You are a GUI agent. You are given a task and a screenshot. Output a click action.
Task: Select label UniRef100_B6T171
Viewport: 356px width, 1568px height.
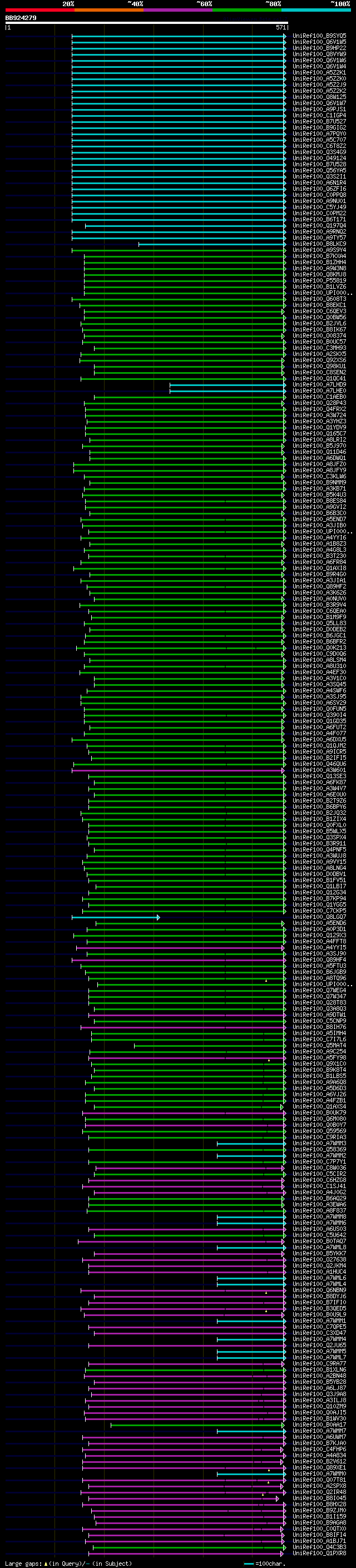(x=319, y=220)
